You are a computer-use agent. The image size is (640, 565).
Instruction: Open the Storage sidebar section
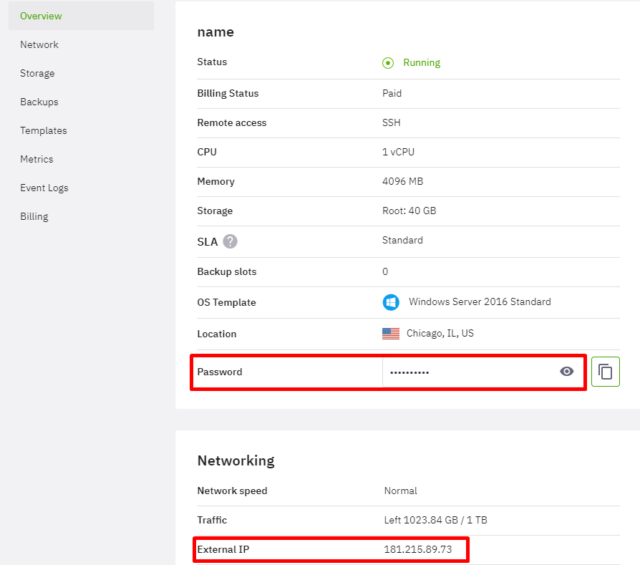click(37, 74)
